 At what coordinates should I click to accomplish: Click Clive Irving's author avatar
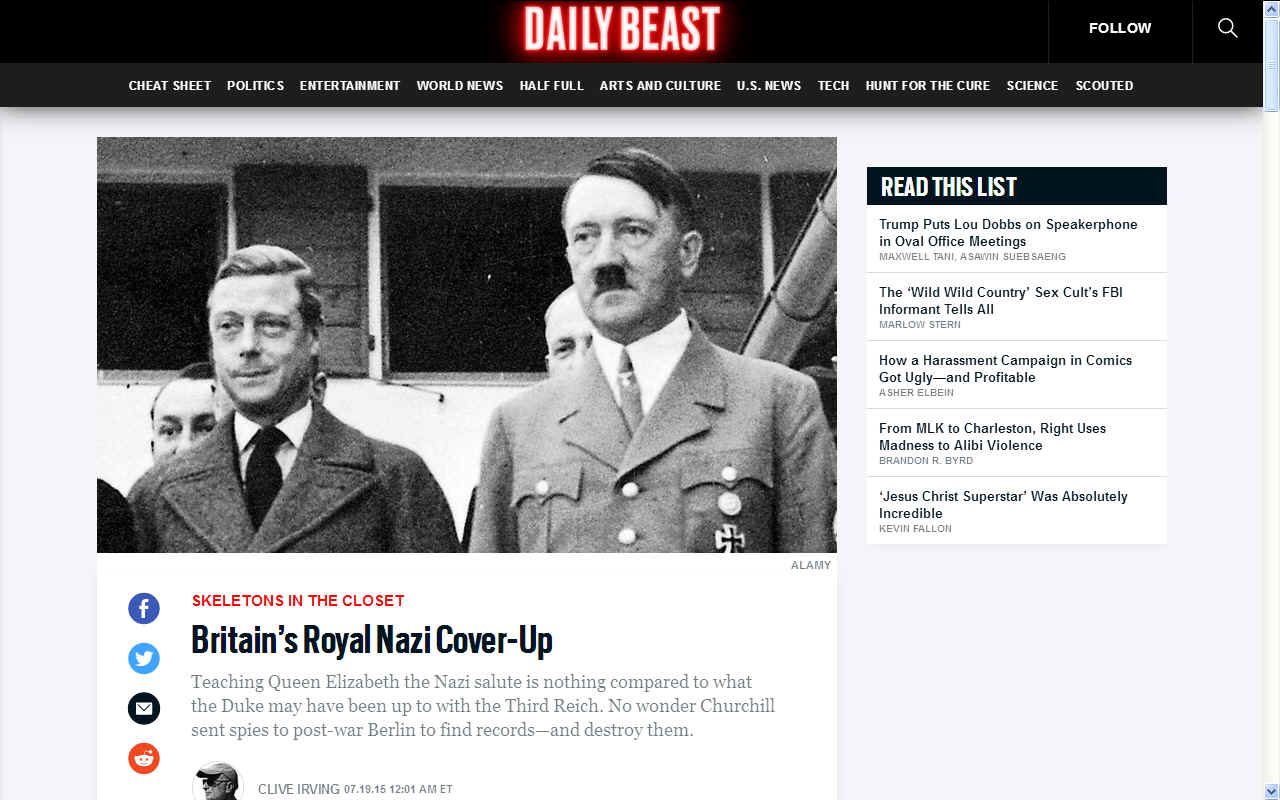coord(218,781)
